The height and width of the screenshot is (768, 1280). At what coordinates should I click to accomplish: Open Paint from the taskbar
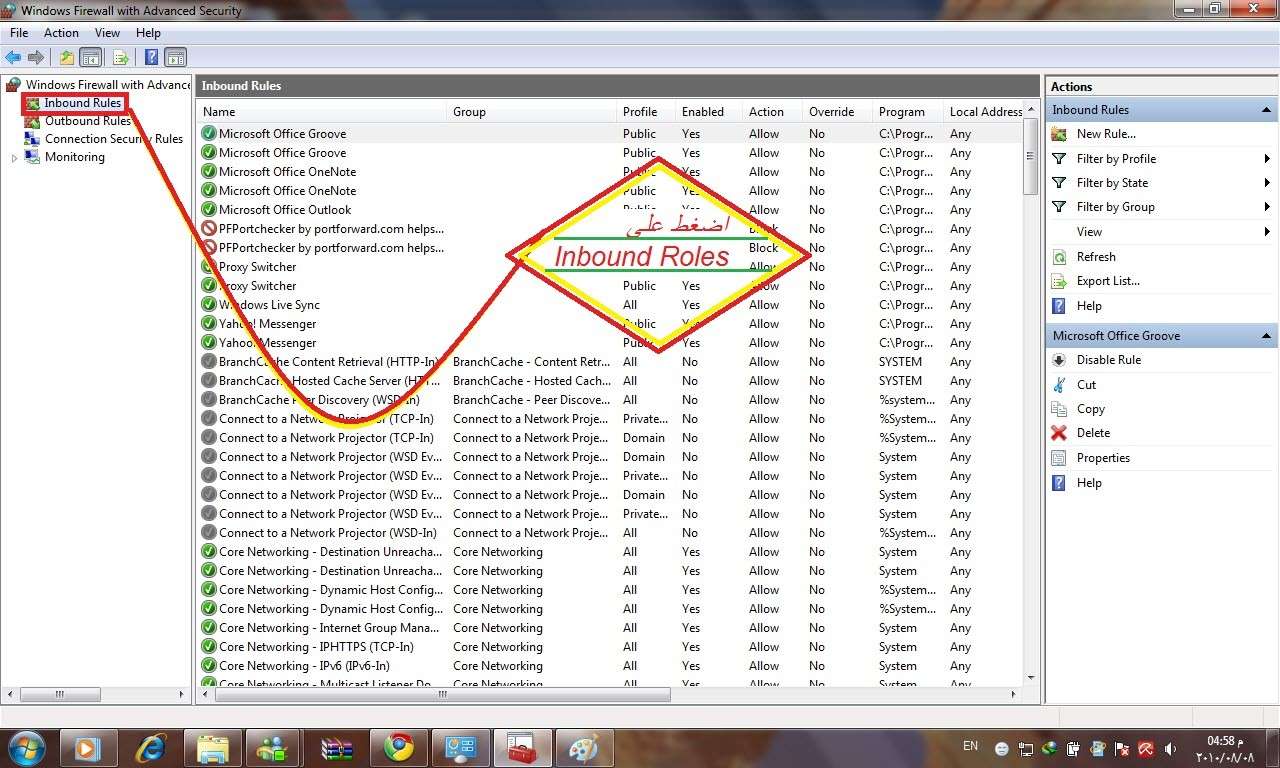coord(583,747)
